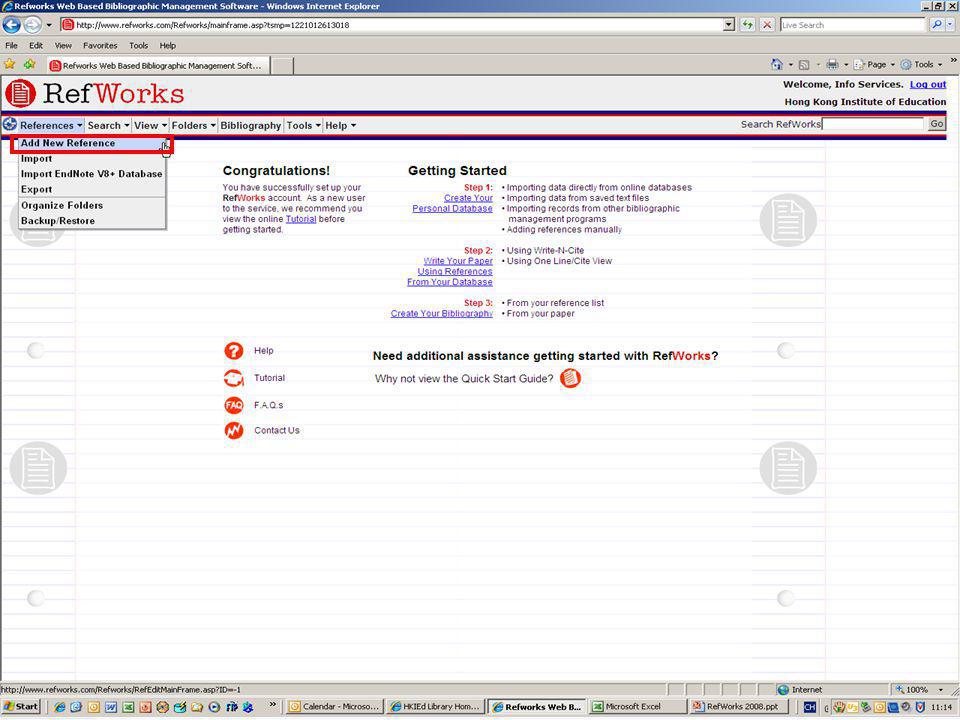Open Bibliography in the RefWorks menu bar
The width and height of the screenshot is (960, 720).
250,126
